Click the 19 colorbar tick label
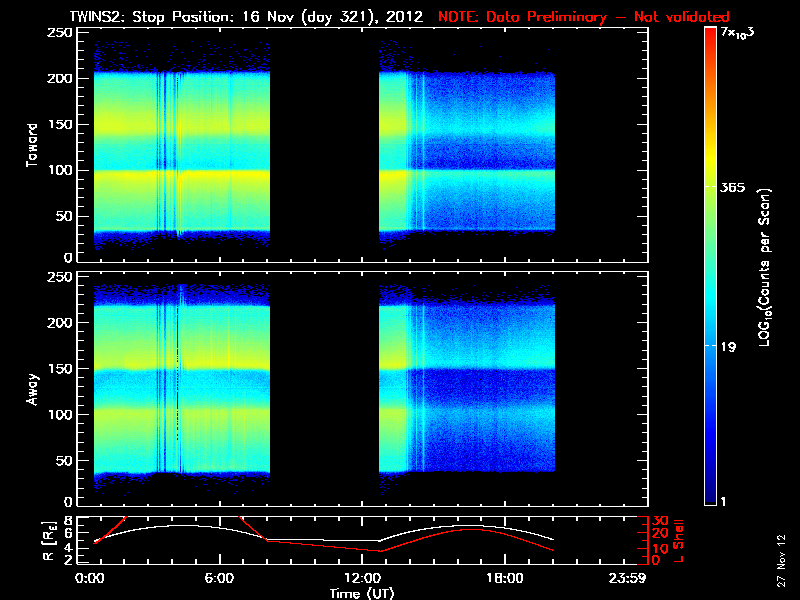The width and height of the screenshot is (800, 600). click(729, 347)
